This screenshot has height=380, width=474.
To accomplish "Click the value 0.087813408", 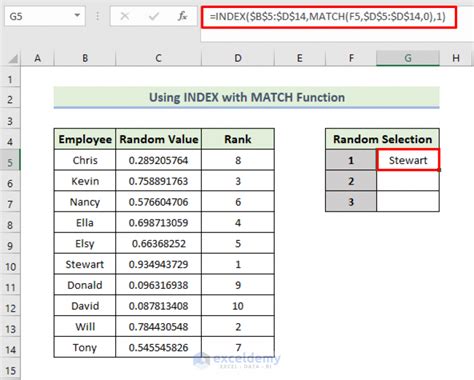I will click(159, 306).
